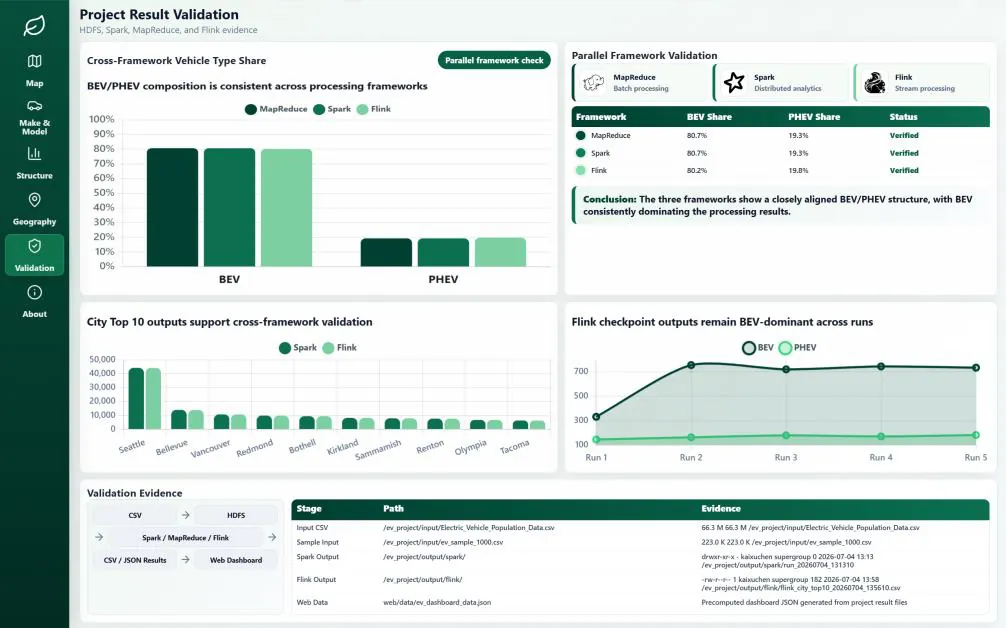
Task: Open the About info icon
Action: [35, 293]
